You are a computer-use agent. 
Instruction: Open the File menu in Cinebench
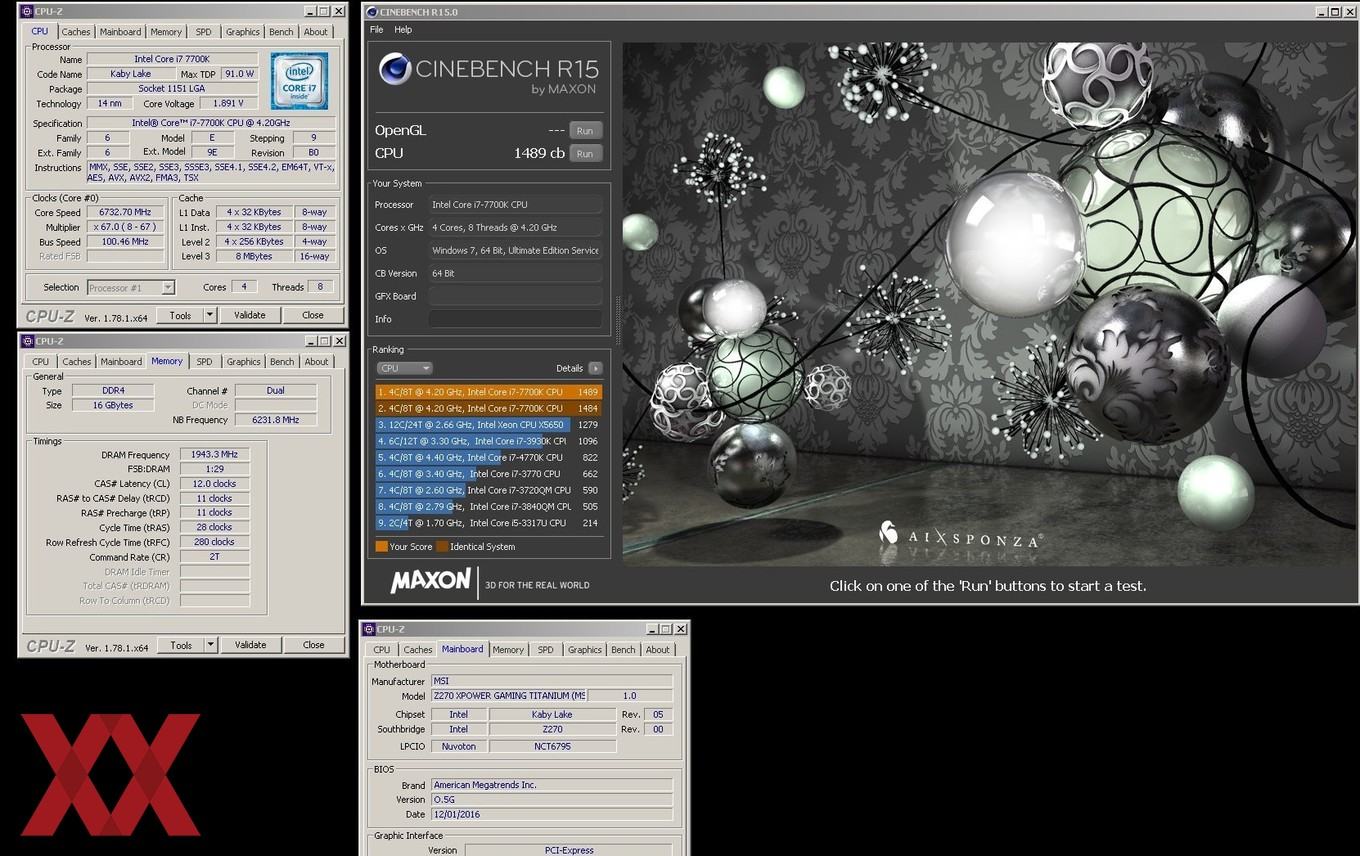click(x=377, y=30)
